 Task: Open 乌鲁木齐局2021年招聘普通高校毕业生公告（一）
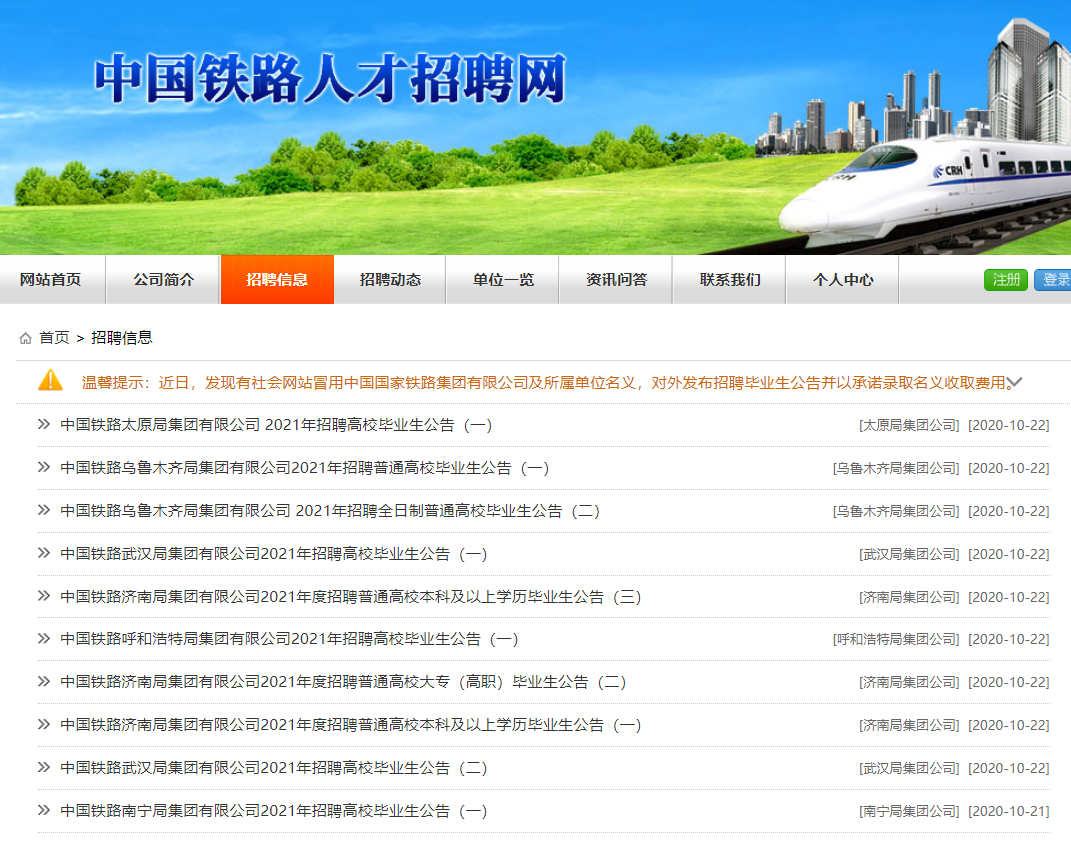(305, 468)
